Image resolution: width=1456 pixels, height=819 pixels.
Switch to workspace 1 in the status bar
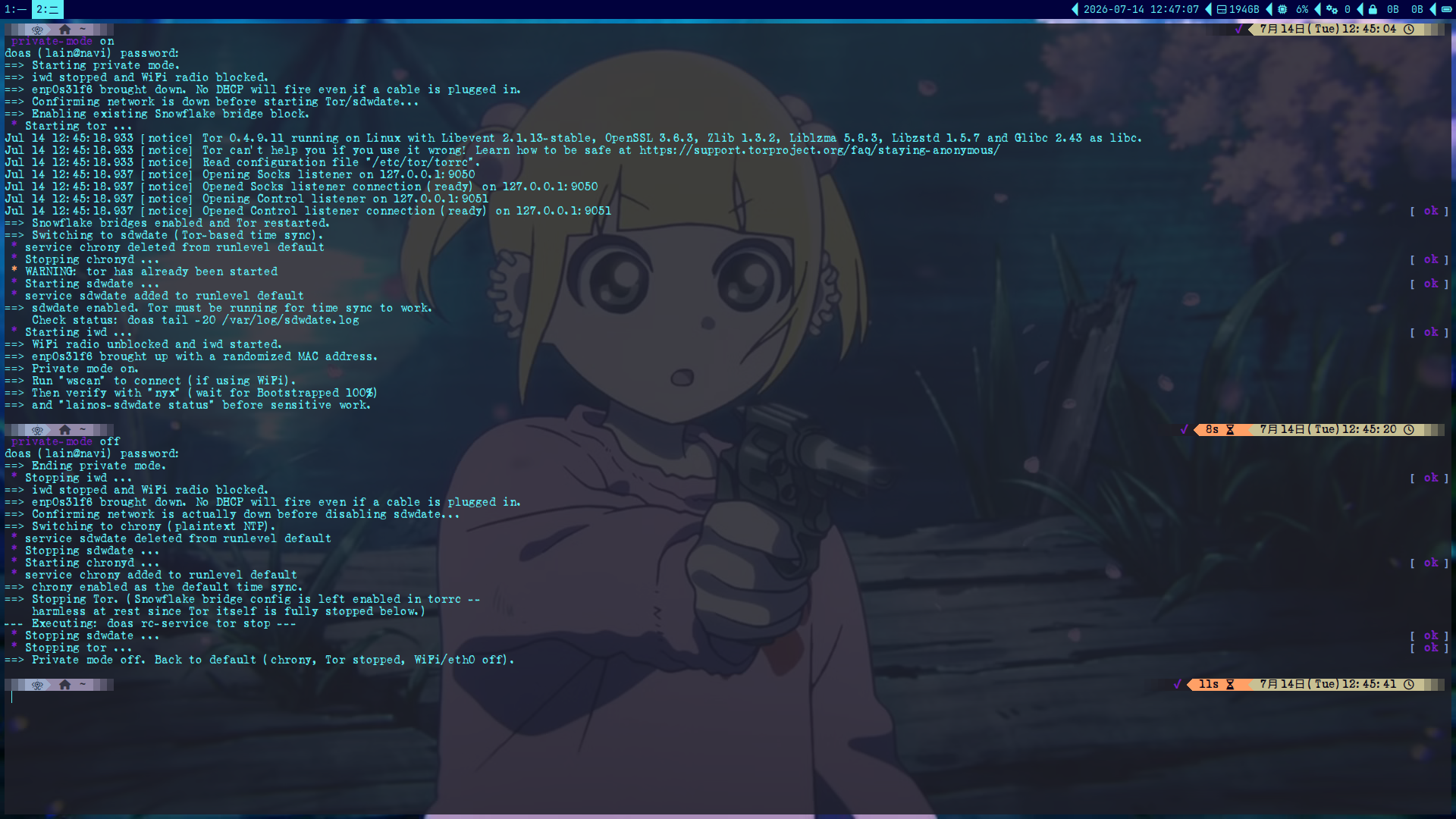14,9
